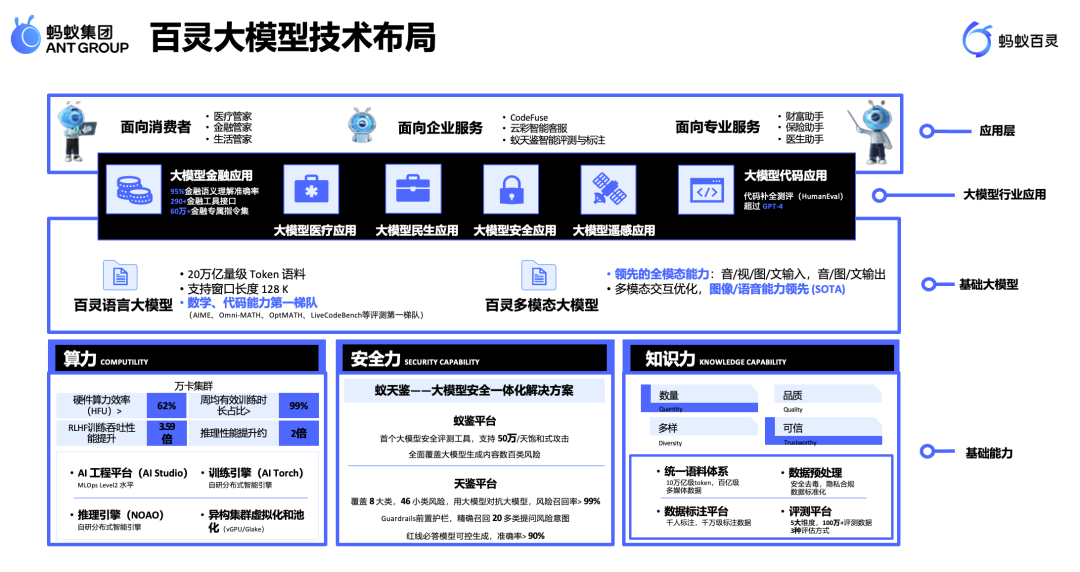Click the 保险助手 bullet
The image size is (1080, 572).
click(x=801, y=127)
